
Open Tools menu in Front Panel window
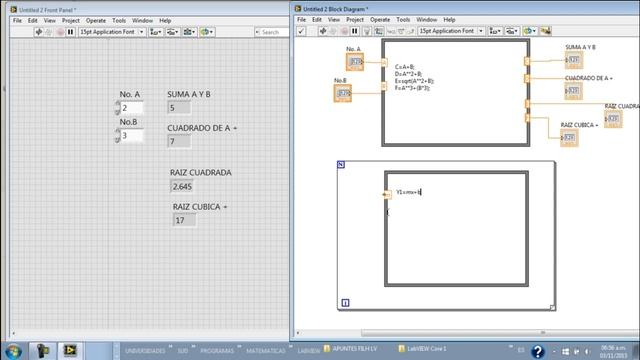point(119,20)
